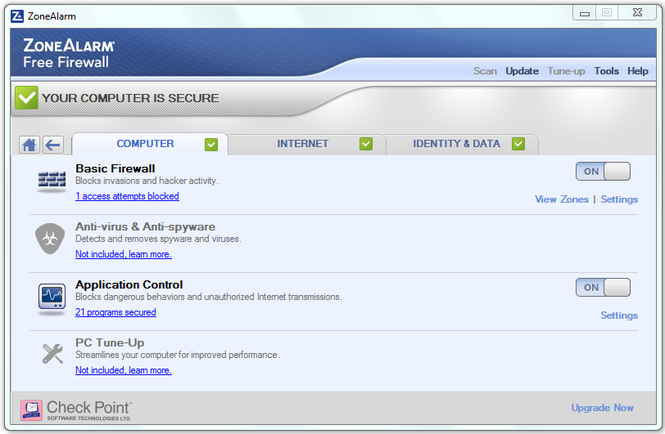Click the green secure status checkmark icon

27,98
